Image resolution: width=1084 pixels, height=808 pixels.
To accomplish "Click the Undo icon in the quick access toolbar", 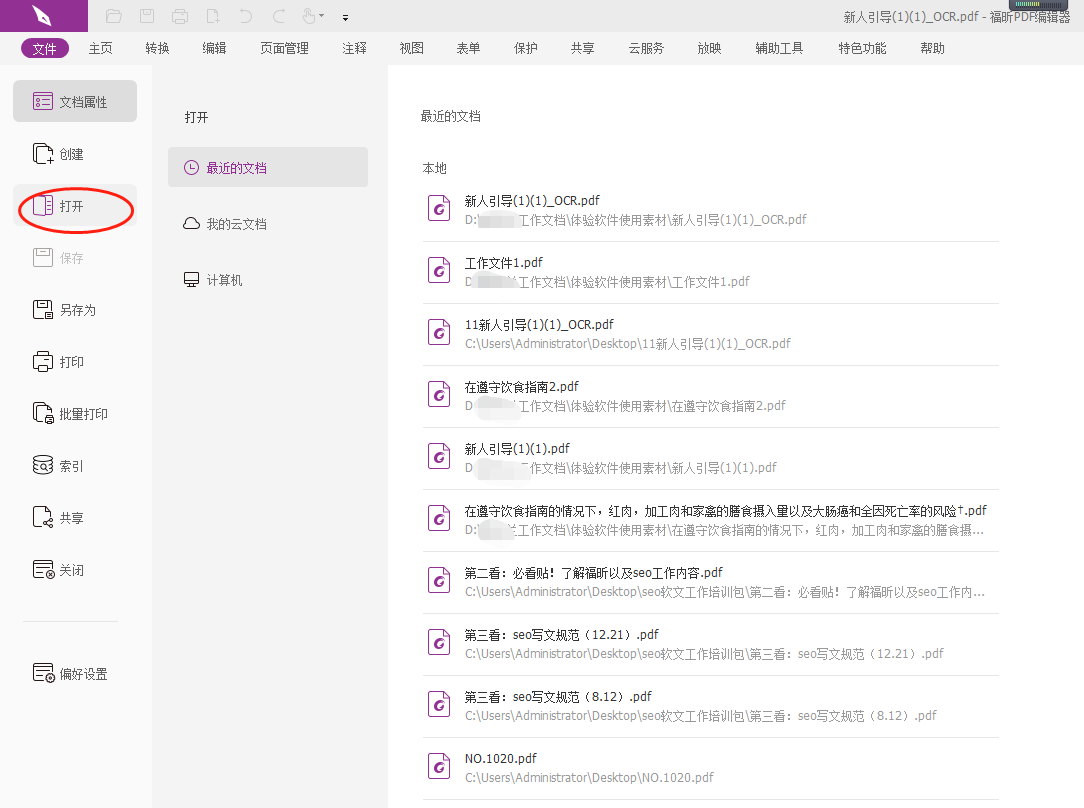I will [247, 16].
